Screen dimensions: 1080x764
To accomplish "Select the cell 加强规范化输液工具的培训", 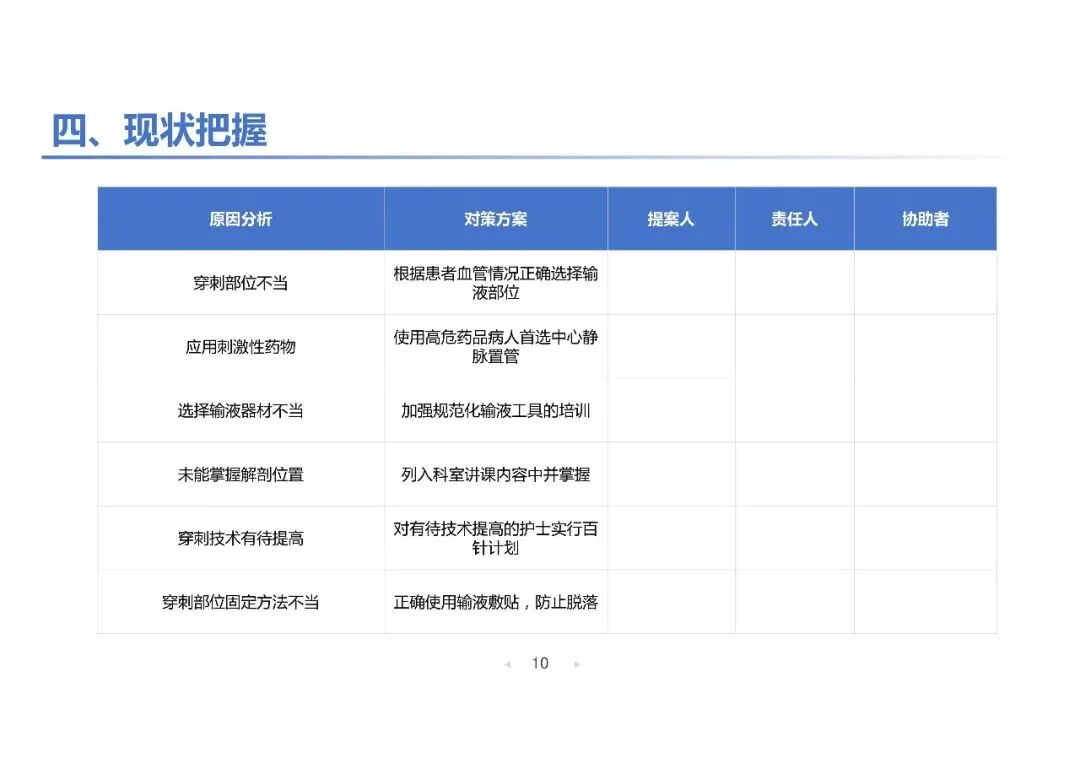I will tap(496, 411).
